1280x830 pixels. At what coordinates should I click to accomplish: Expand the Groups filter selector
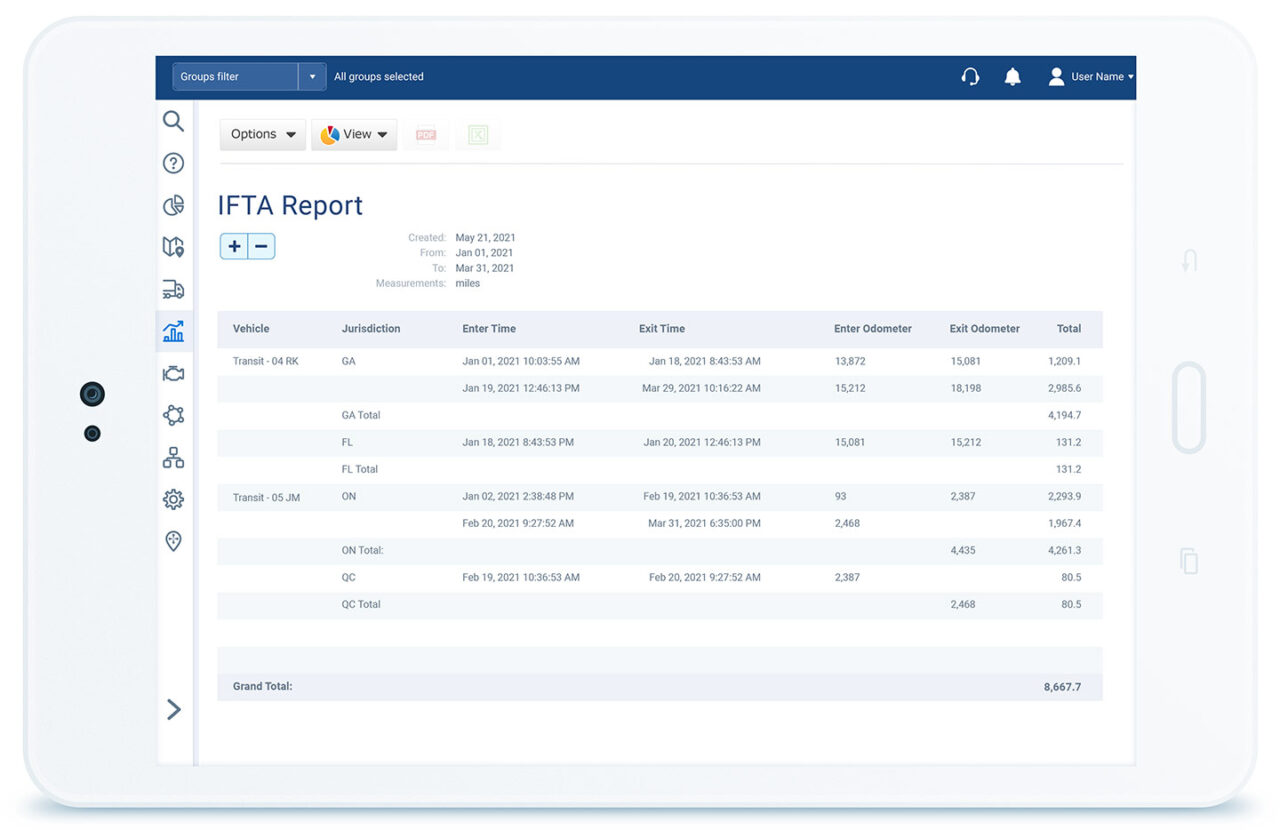tap(311, 76)
